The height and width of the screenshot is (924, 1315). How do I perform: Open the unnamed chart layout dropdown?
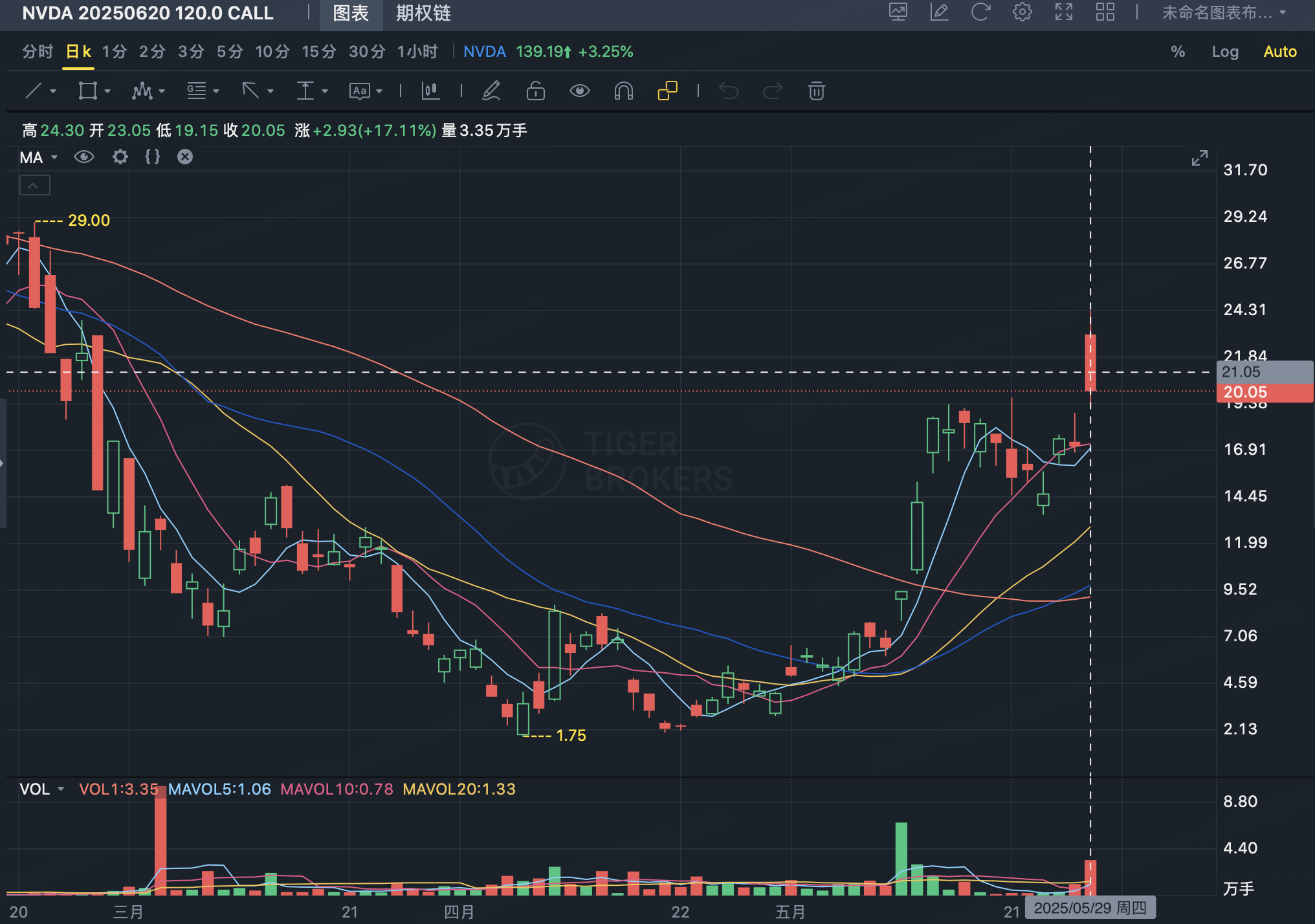tap(1224, 13)
